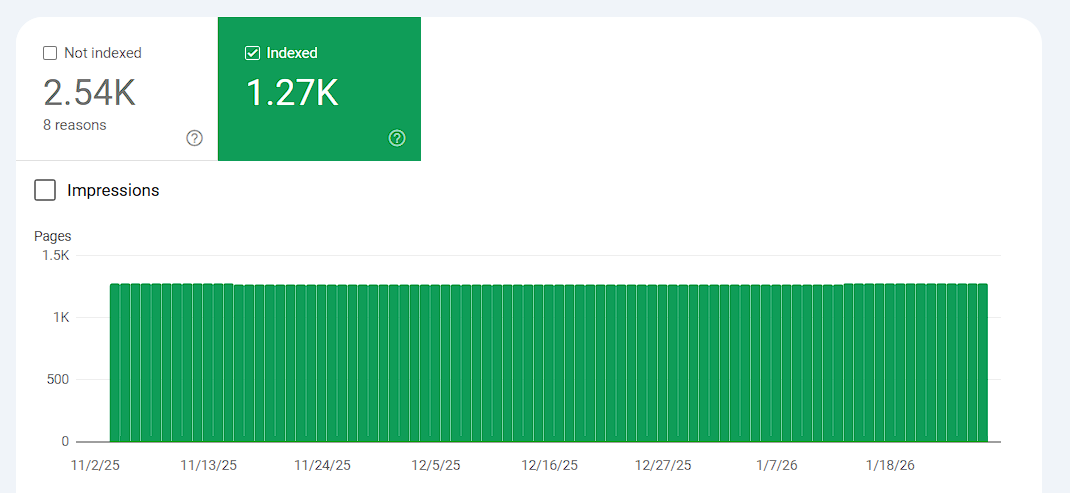
Task: Open help icon on Not indexed card
Action: click(x=195, y=138)
